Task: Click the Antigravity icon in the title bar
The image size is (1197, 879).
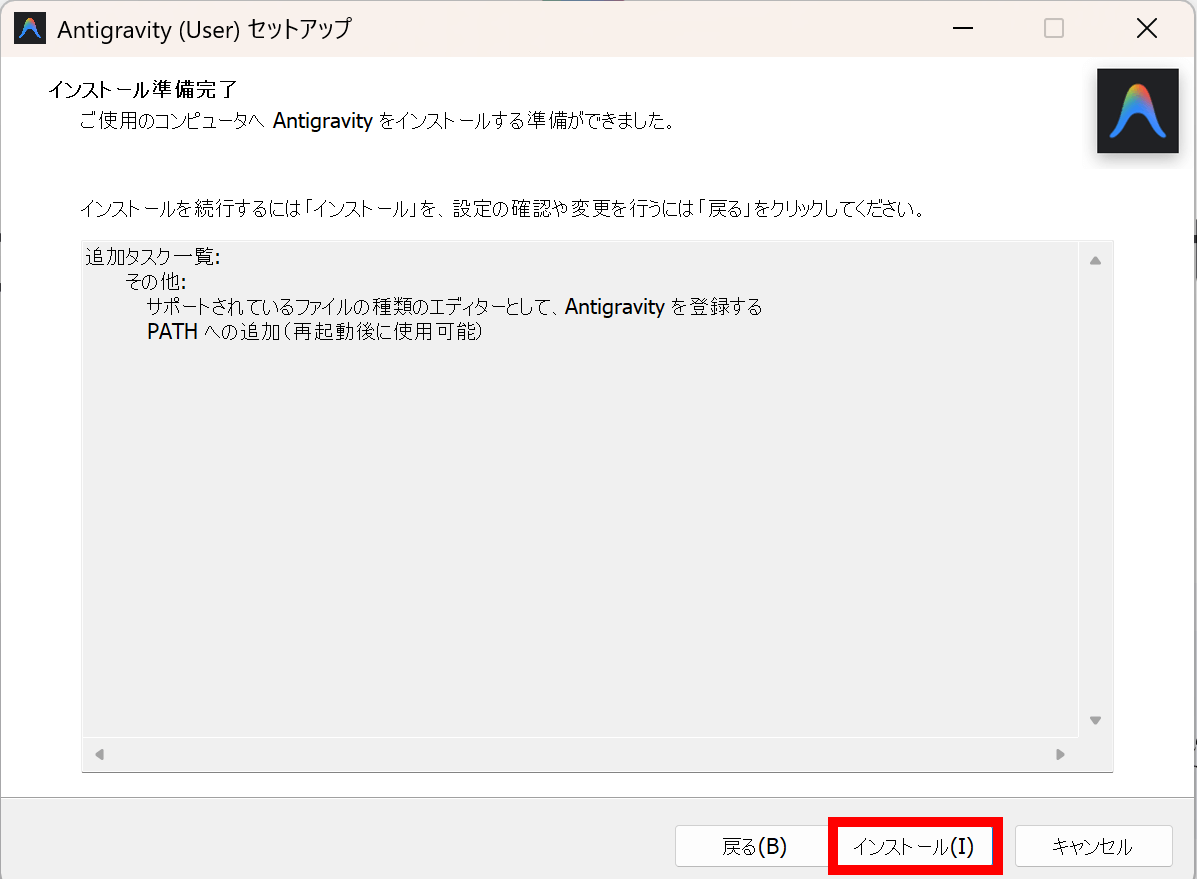Action: 30,29
